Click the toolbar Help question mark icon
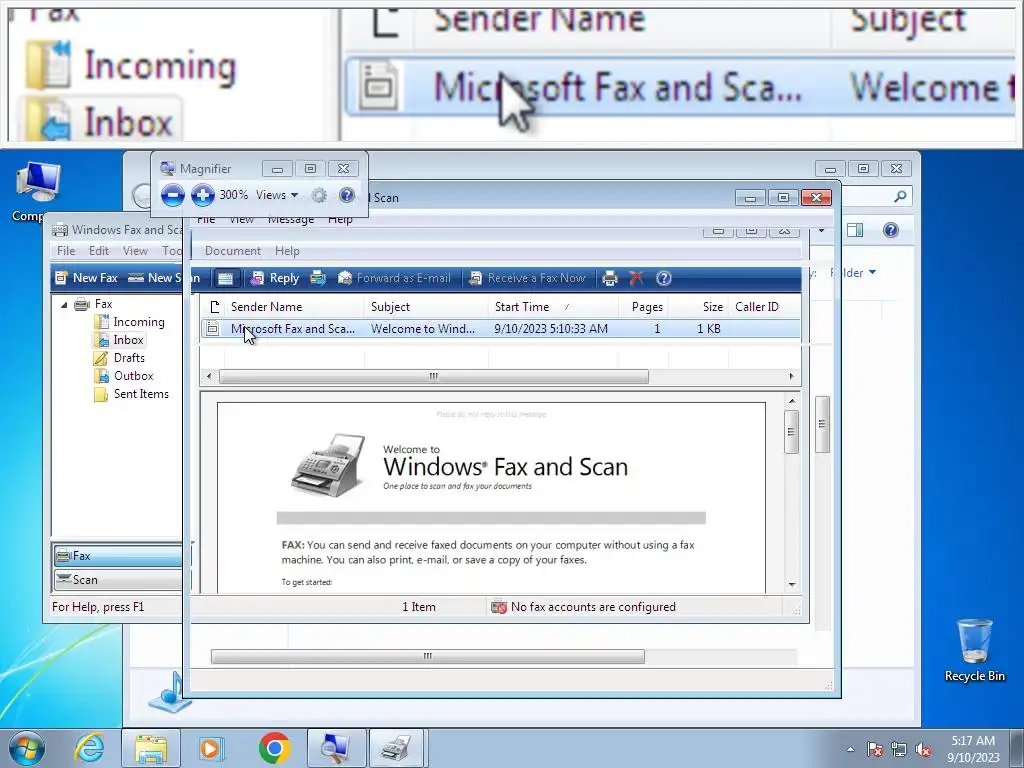 (664, 278)
